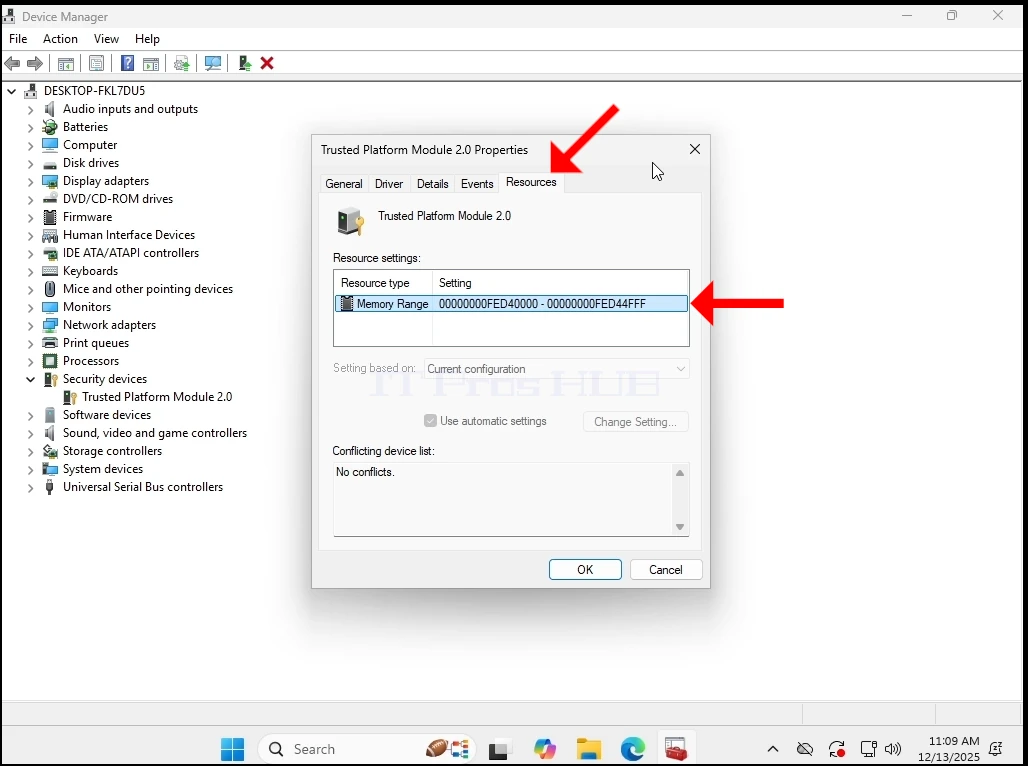Click Cancel in the properties dialog
The width and height of the screenshot is (1028, 766).
pos(665,569)
